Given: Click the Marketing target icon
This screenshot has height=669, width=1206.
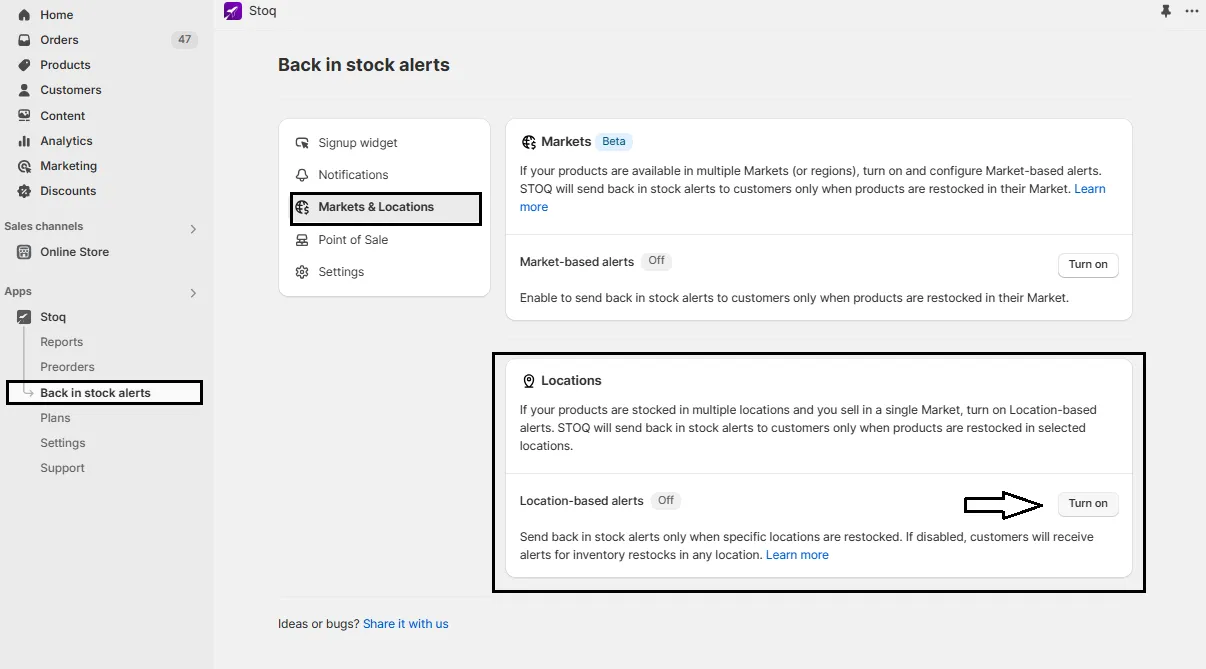Looking at the screenshot, I should coord(24,166).
